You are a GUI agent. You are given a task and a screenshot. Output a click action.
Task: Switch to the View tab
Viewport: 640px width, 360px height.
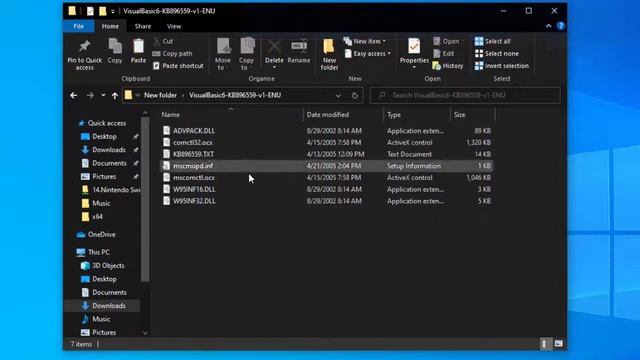pyautogui.click(x=174, y=26)
